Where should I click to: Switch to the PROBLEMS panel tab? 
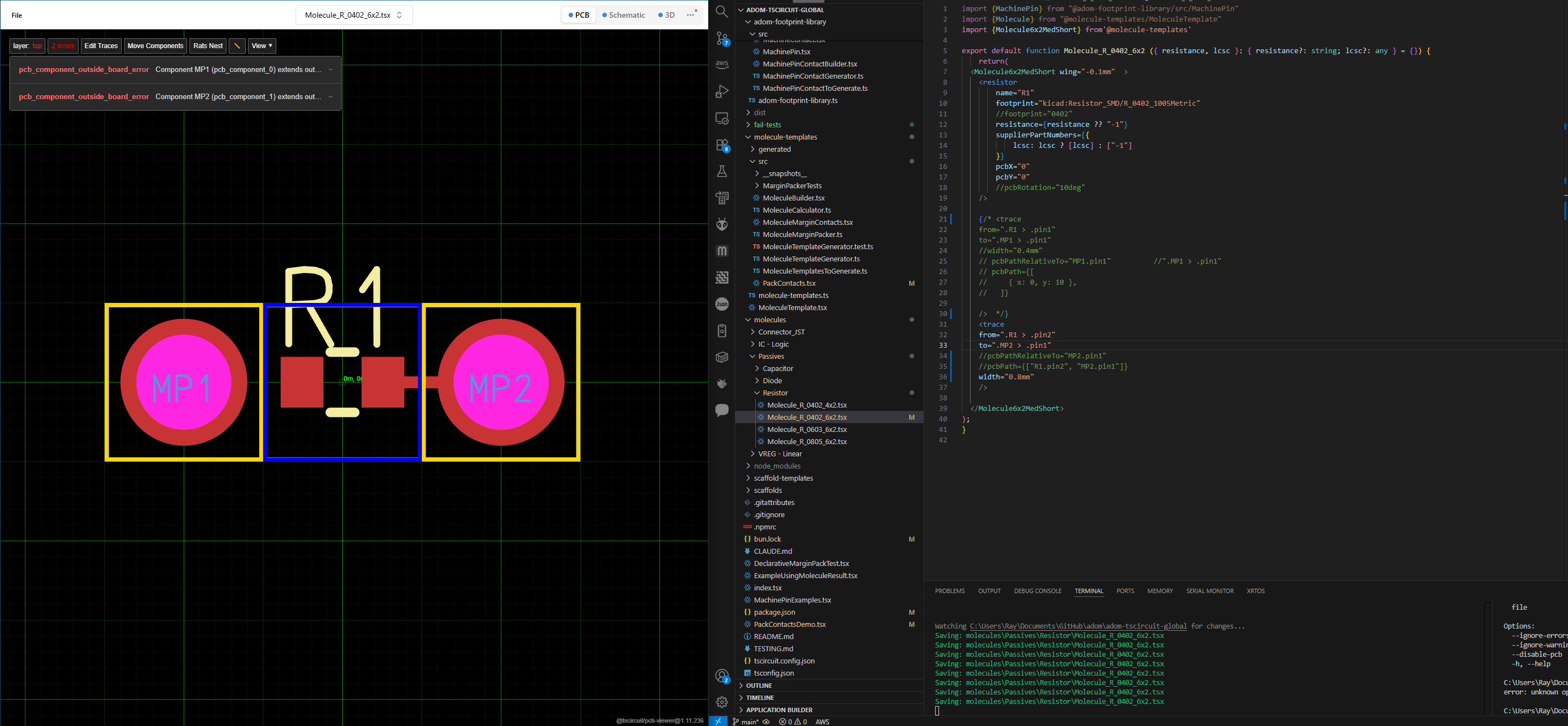tap(950, 591)
